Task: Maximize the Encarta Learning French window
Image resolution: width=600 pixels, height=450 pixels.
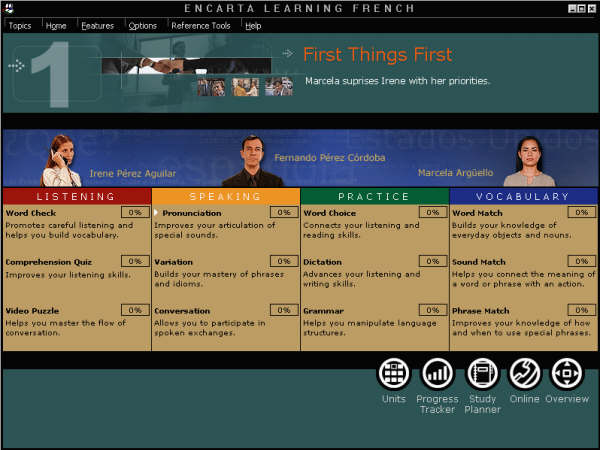Action: click(581, 8)
